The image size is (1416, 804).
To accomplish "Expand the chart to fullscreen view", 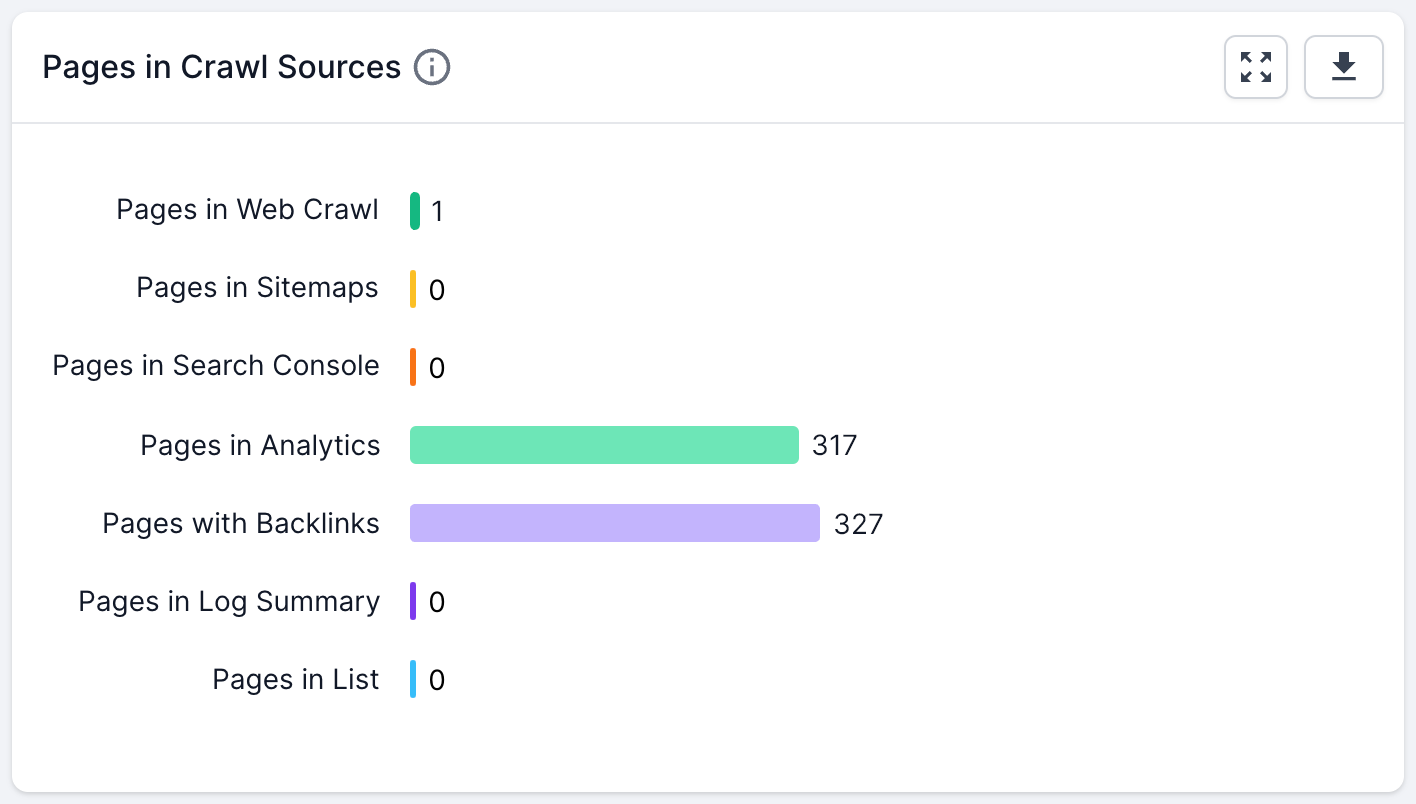I will click(x=1255, y=67).
